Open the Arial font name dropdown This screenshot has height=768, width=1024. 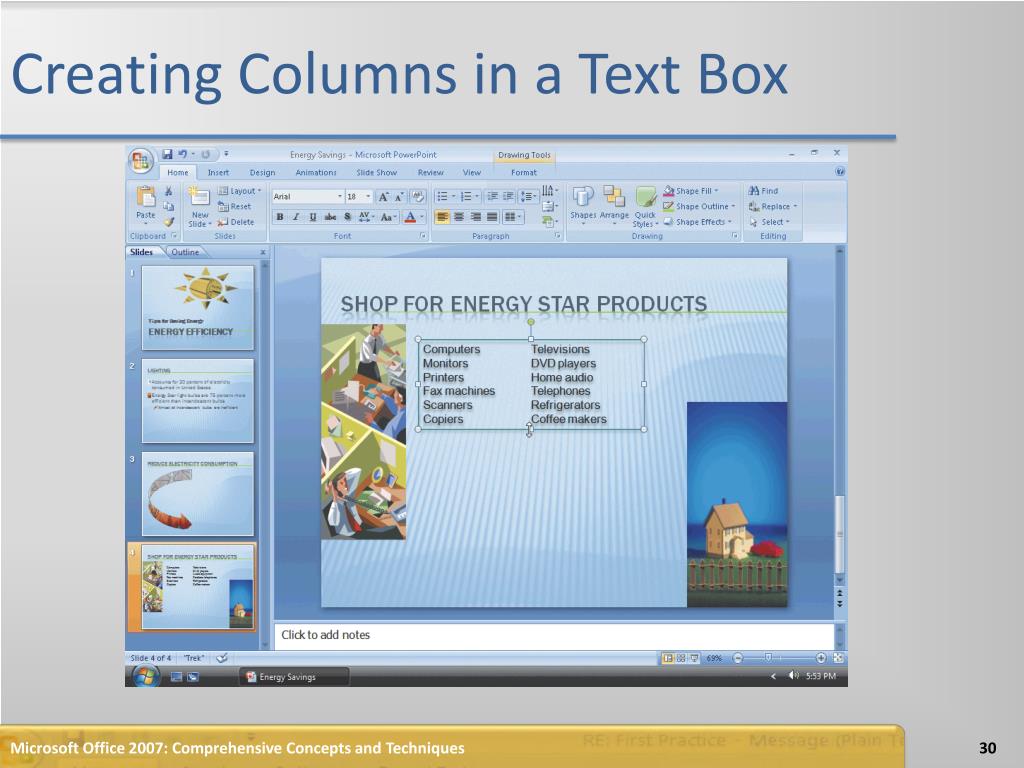[340, 197]
